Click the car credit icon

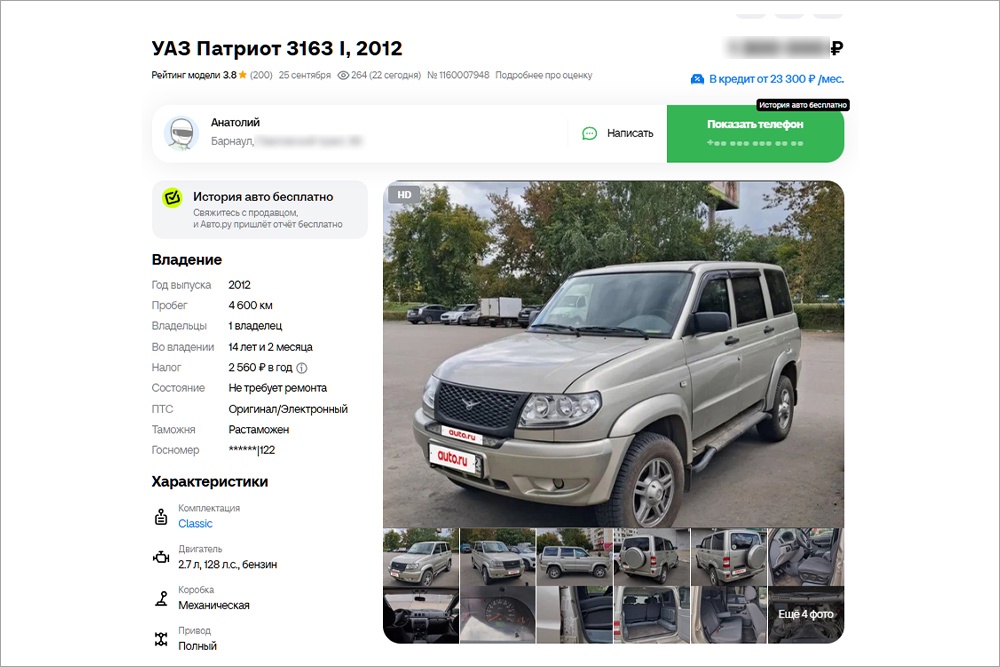coord(697,79)
